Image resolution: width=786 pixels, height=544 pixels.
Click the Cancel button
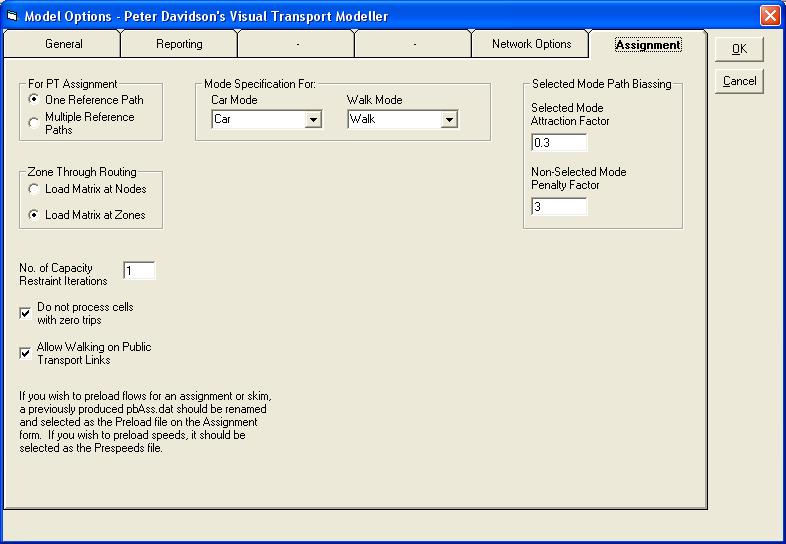point(739,81)
